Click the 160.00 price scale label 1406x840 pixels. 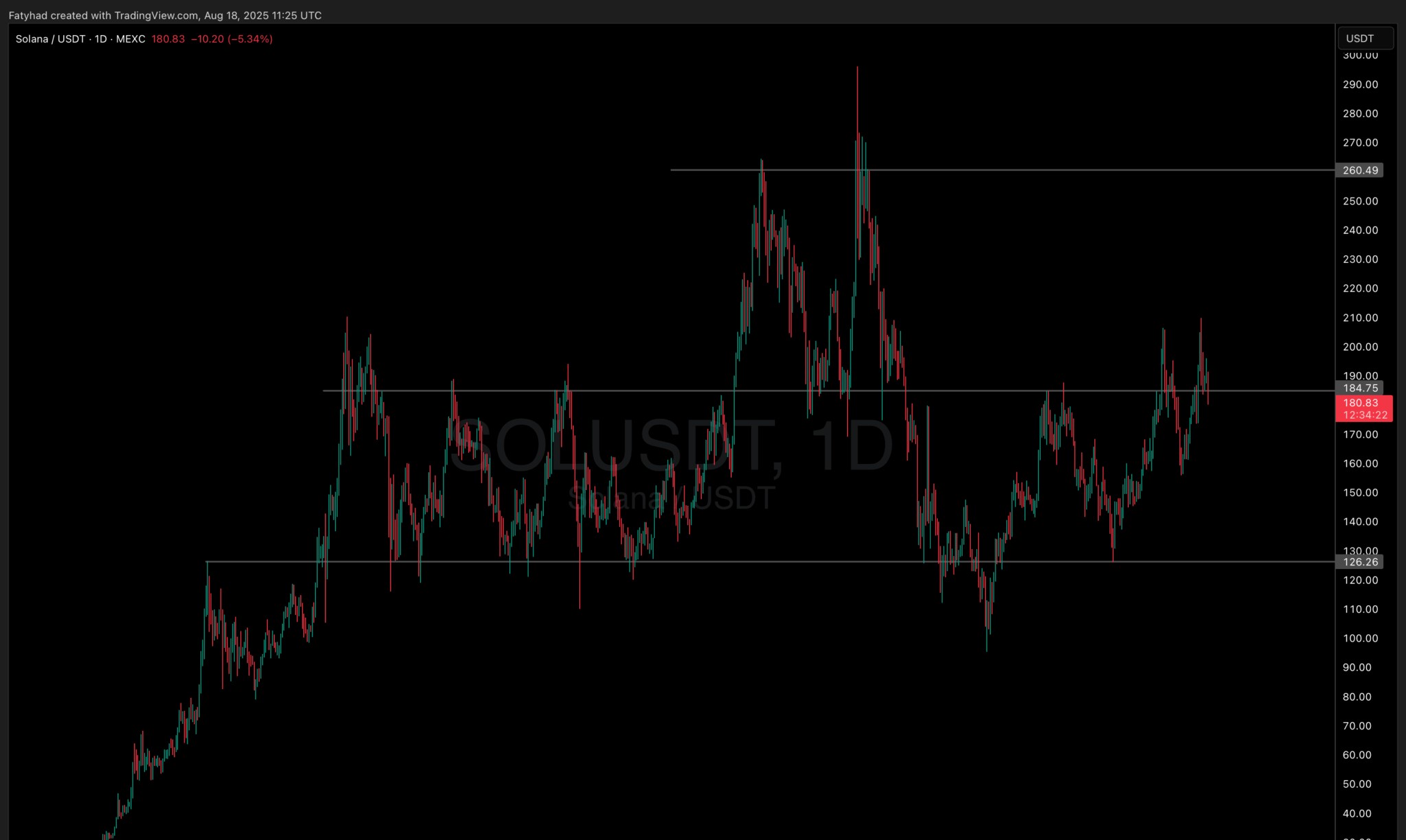(x=1360, y=463)
